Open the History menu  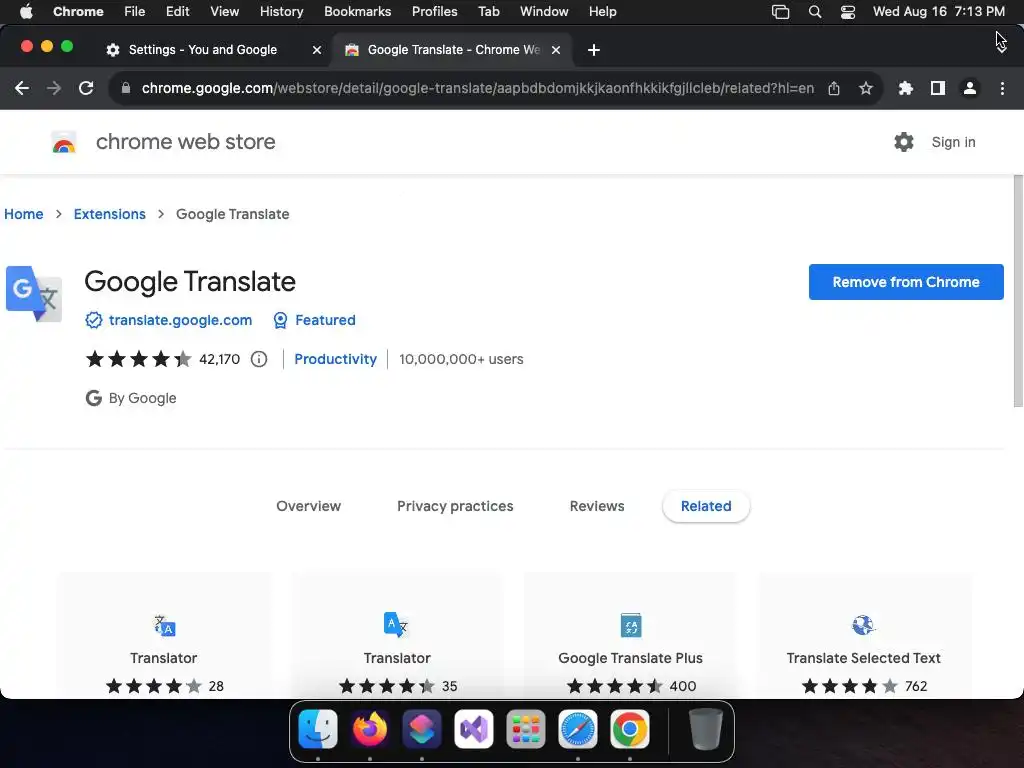click(x=281, y=12)
